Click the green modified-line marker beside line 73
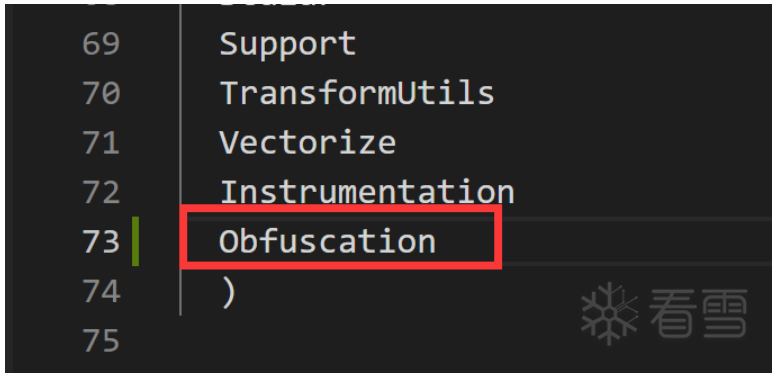 coord(135,241)
